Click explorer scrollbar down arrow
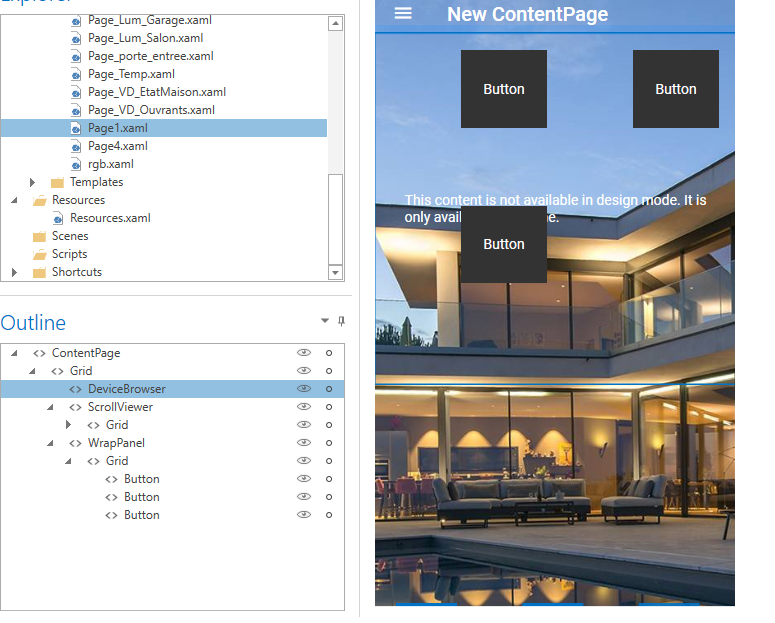775x623 pixels. coord(336,272)
